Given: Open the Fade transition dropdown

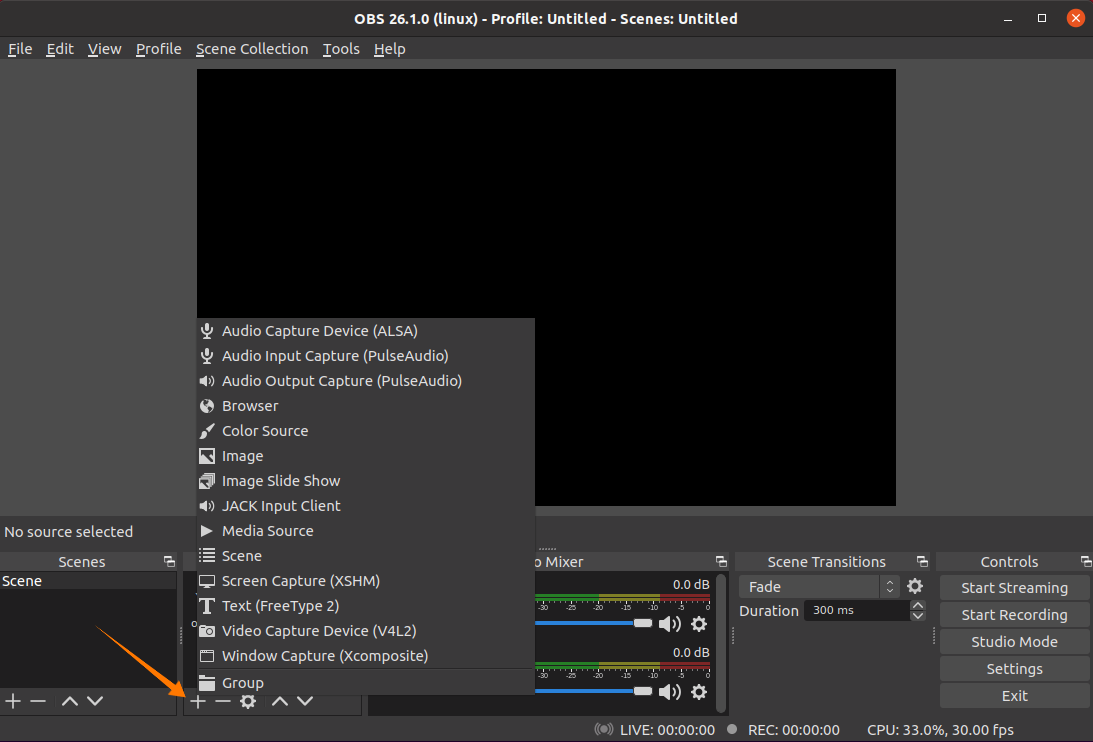Looking at the screenshot, I should pyautogui.click(x=819, y=587).
